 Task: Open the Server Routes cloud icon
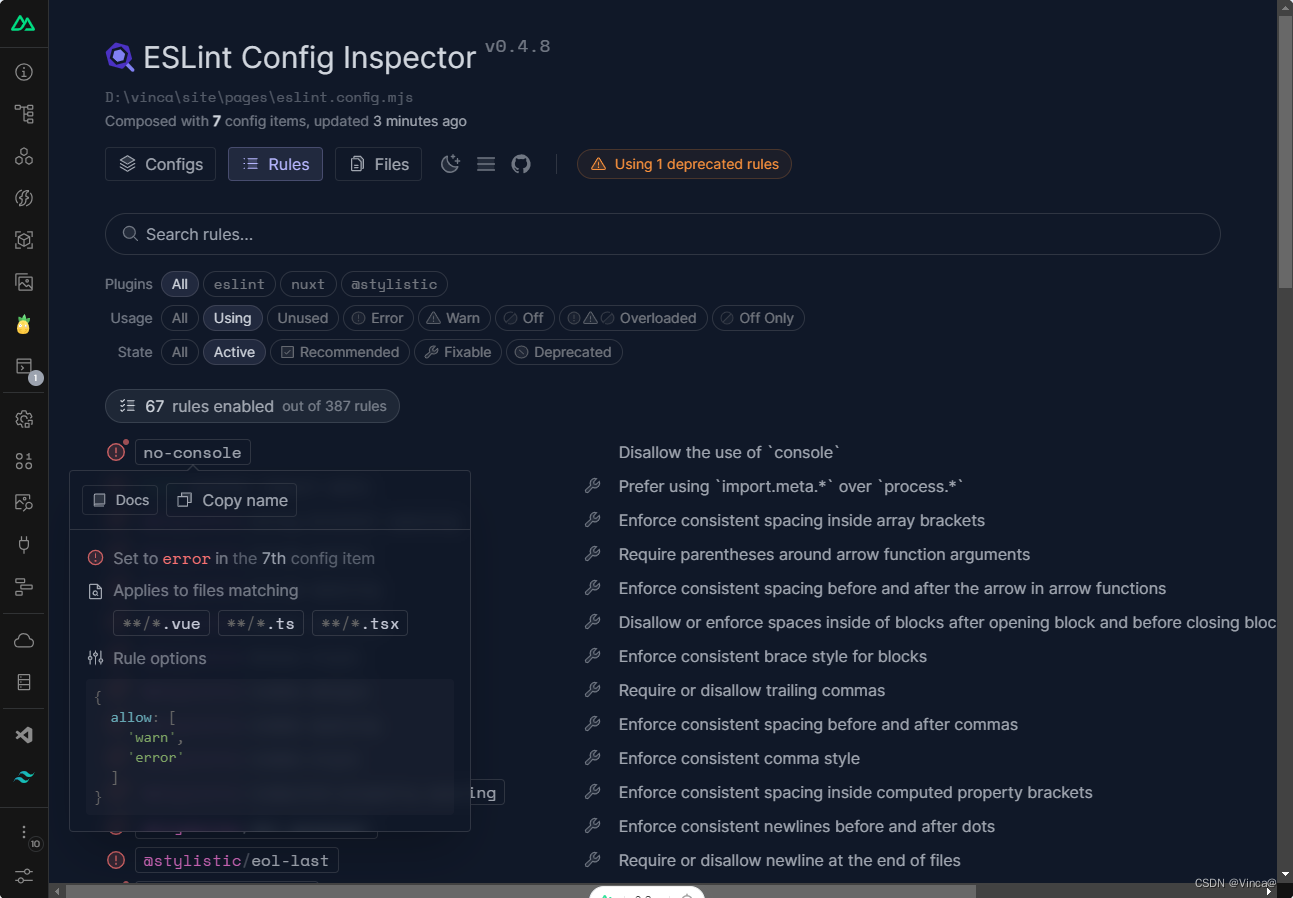24,640
